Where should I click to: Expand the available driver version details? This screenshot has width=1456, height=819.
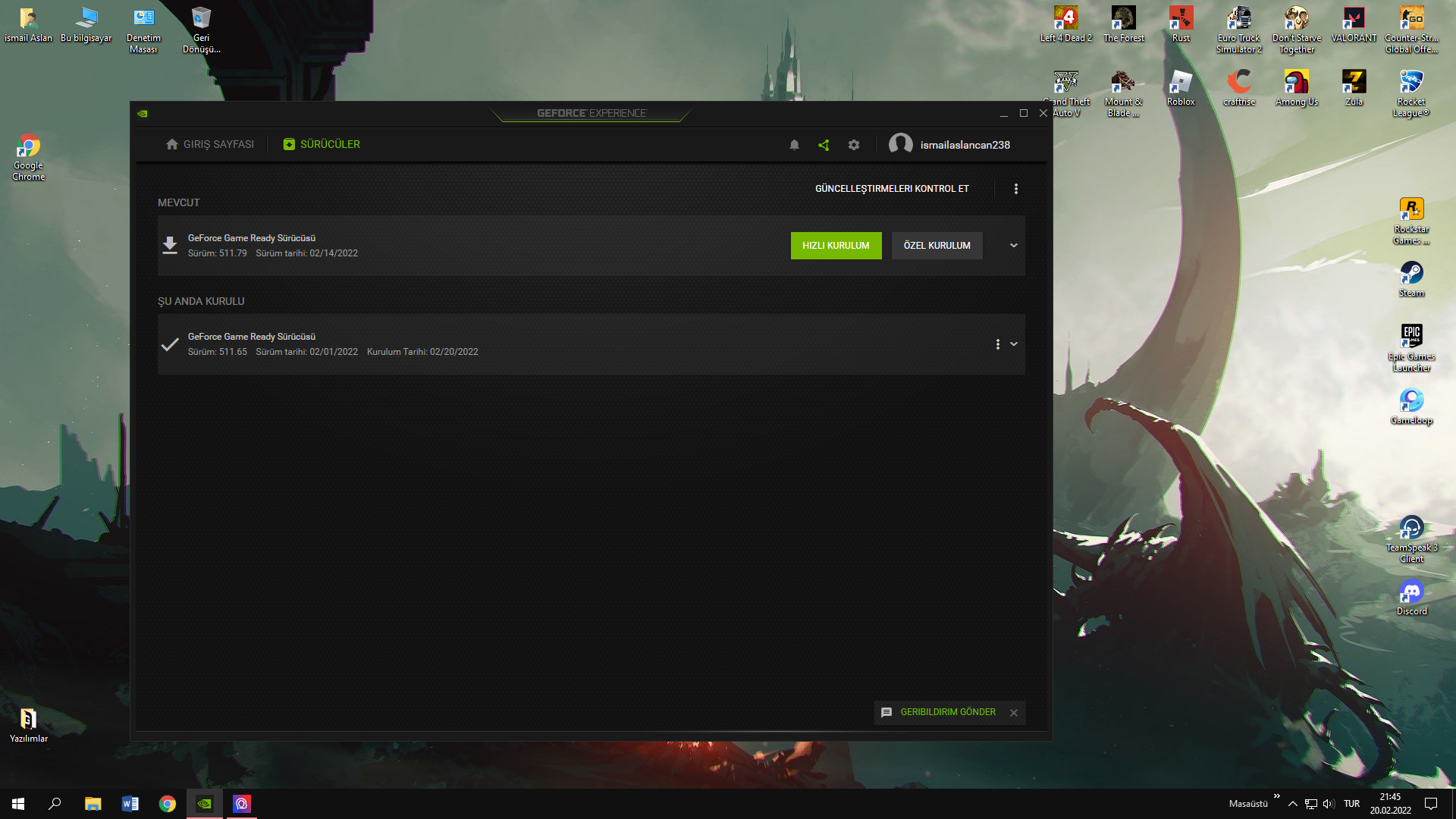pyautogui.click(x=1014, y=245)
